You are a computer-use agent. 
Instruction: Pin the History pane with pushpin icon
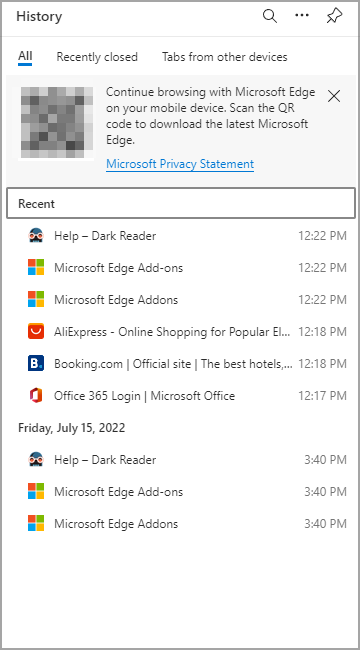pos(334,16)
